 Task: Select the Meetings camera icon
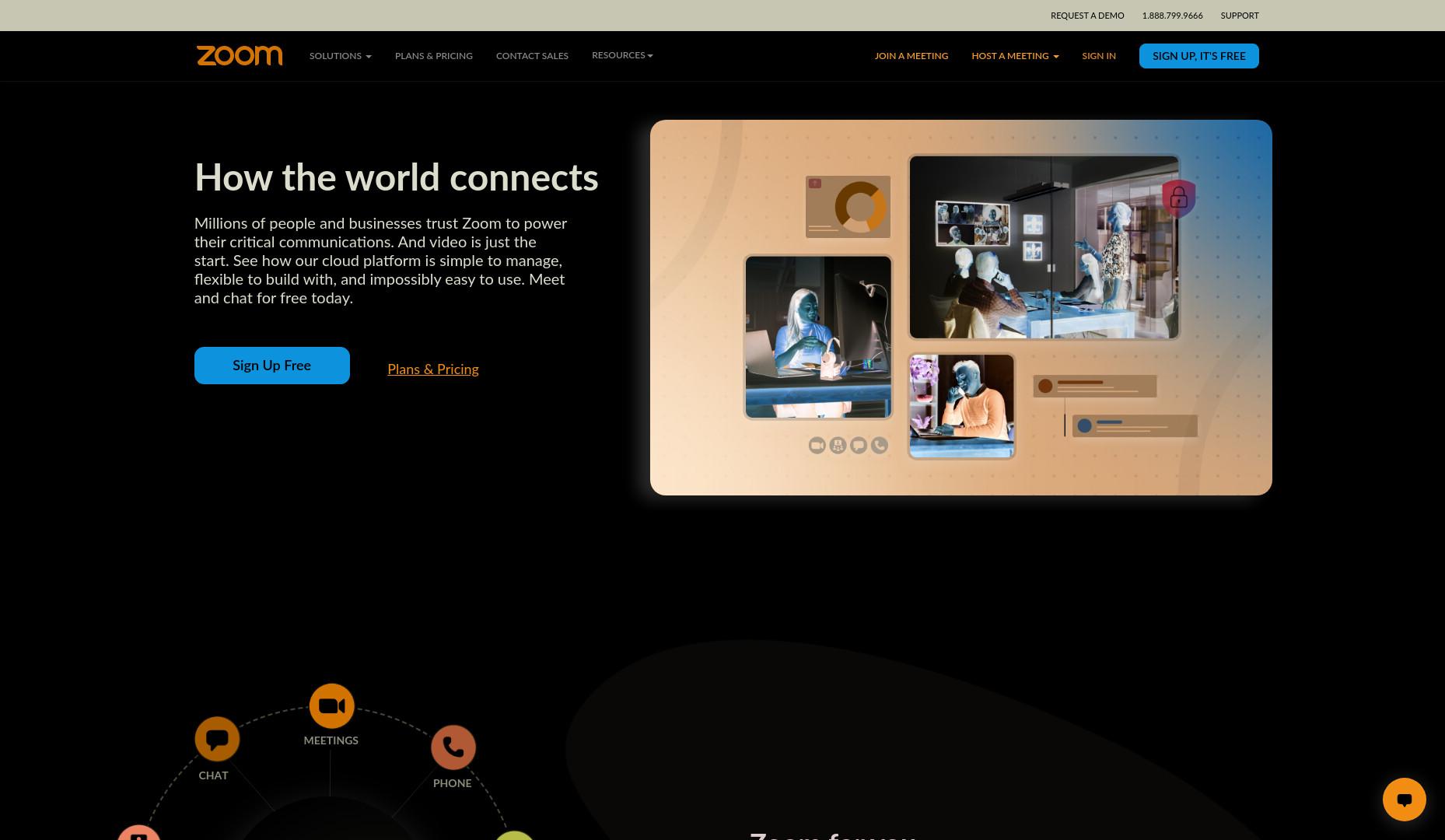click(x=332, y=706)
